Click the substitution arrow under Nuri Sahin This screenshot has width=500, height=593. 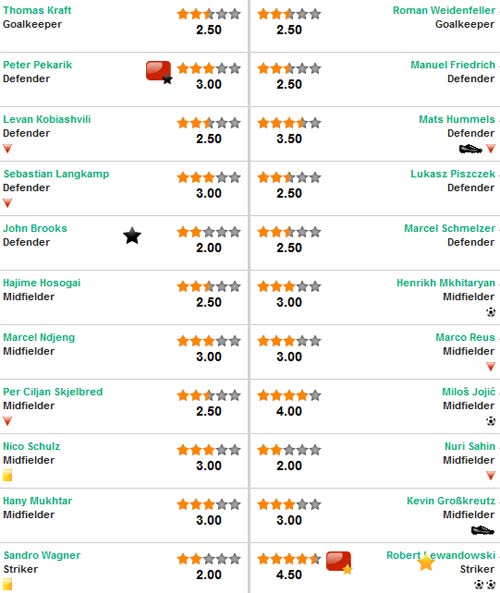point(491,475)
